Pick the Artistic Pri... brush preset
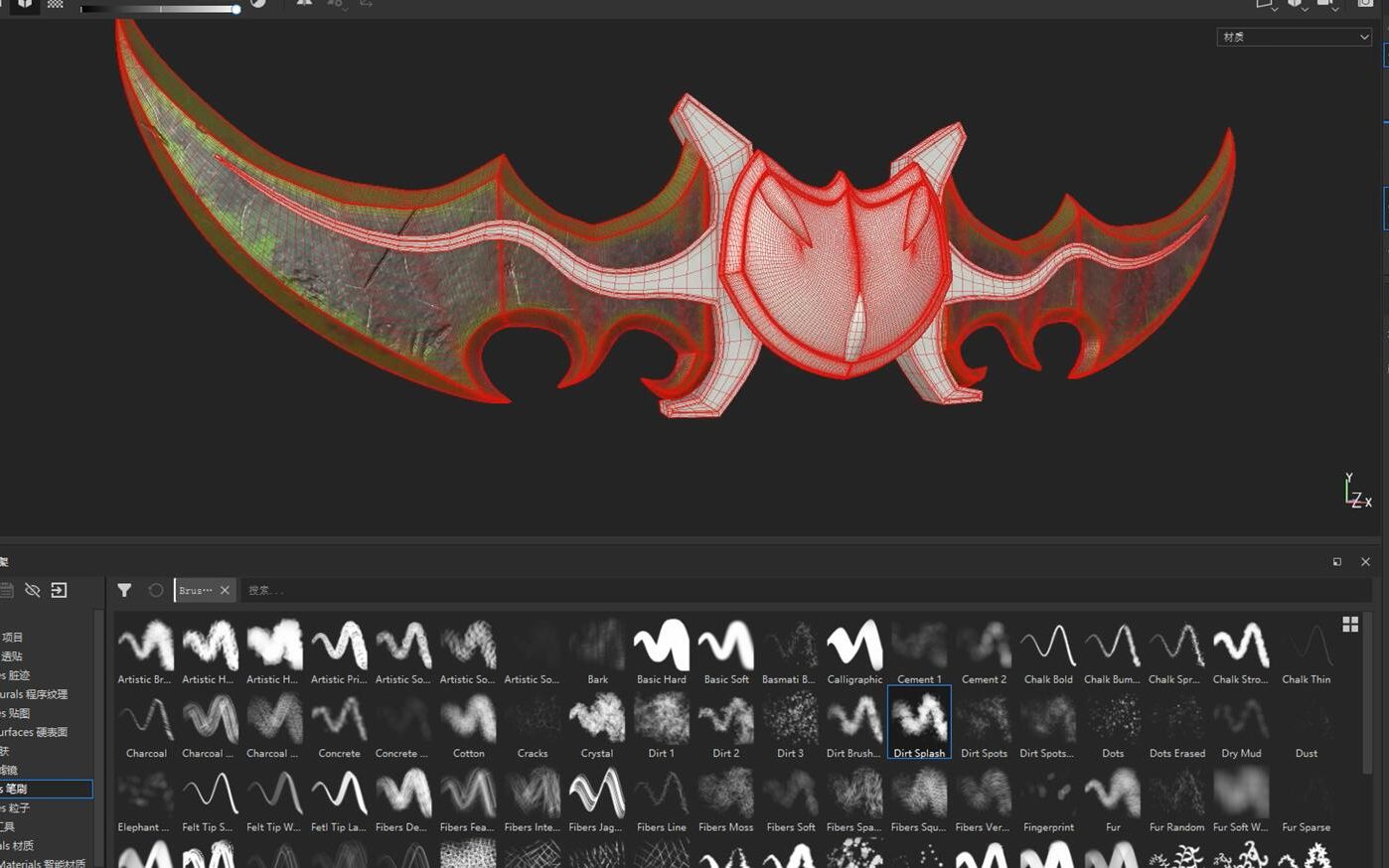Screen dimensions: 1389x868 (339, 651)
